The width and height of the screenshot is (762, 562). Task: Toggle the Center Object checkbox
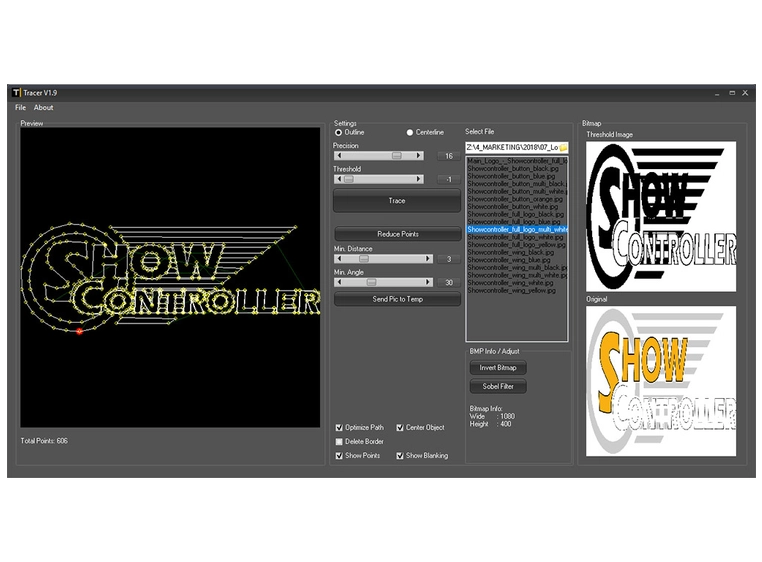pyautogui.click(x=400, y=428)
